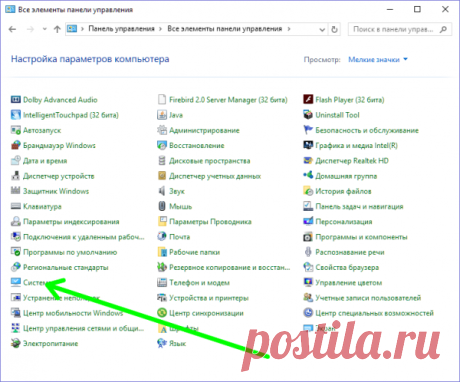Click the Uninstall Tool icon

click(308, 115)
